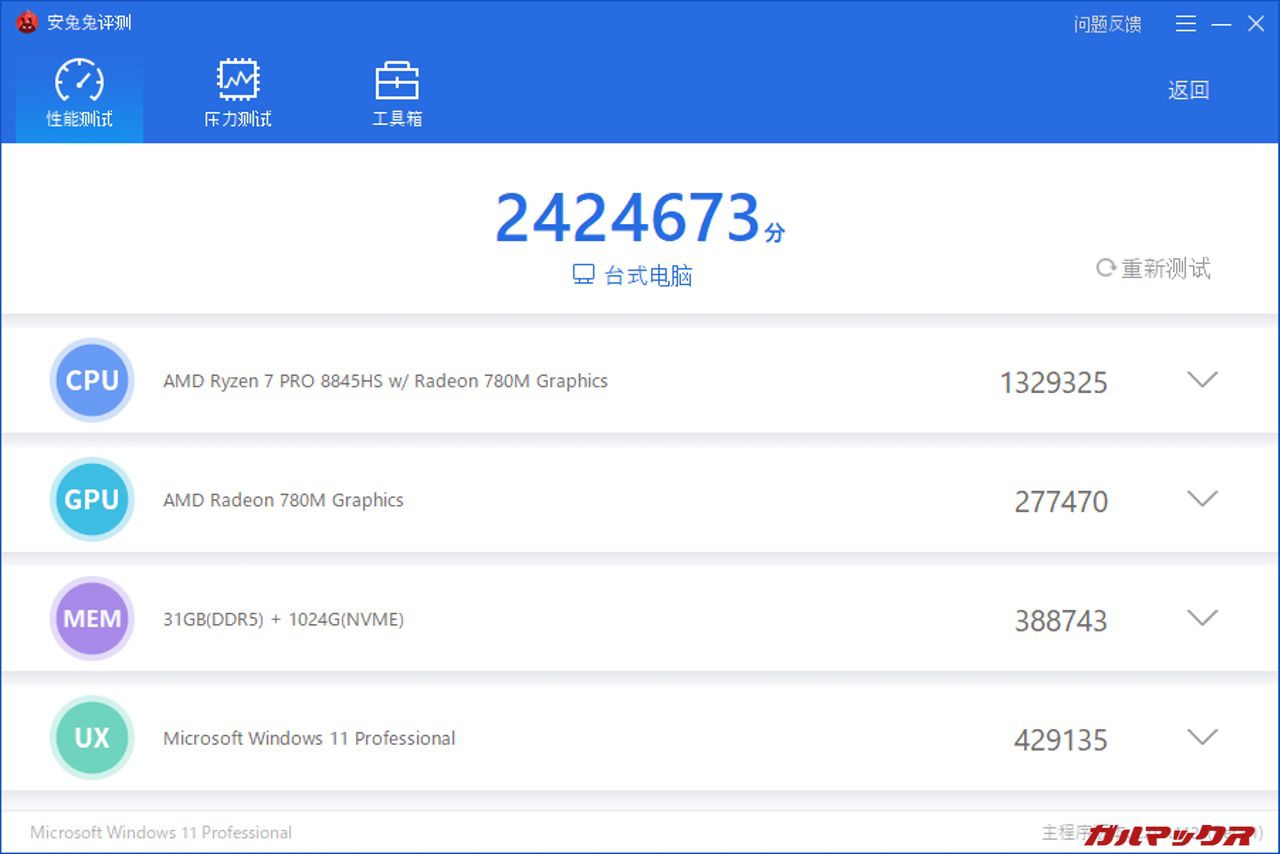Click the AnTuTu rabbit logo icon
1280x854 pixels.
[x=27, y=22]
